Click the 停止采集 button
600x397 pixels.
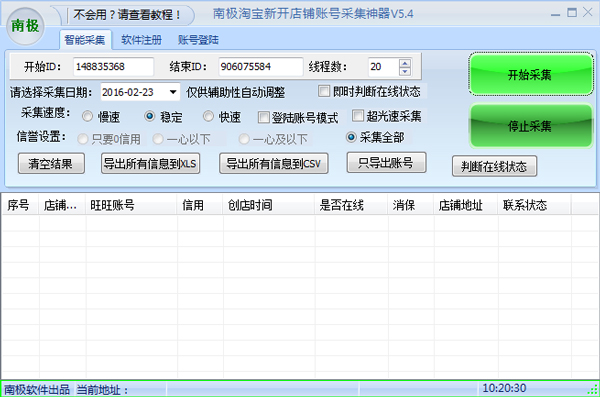tap(531, 126)
